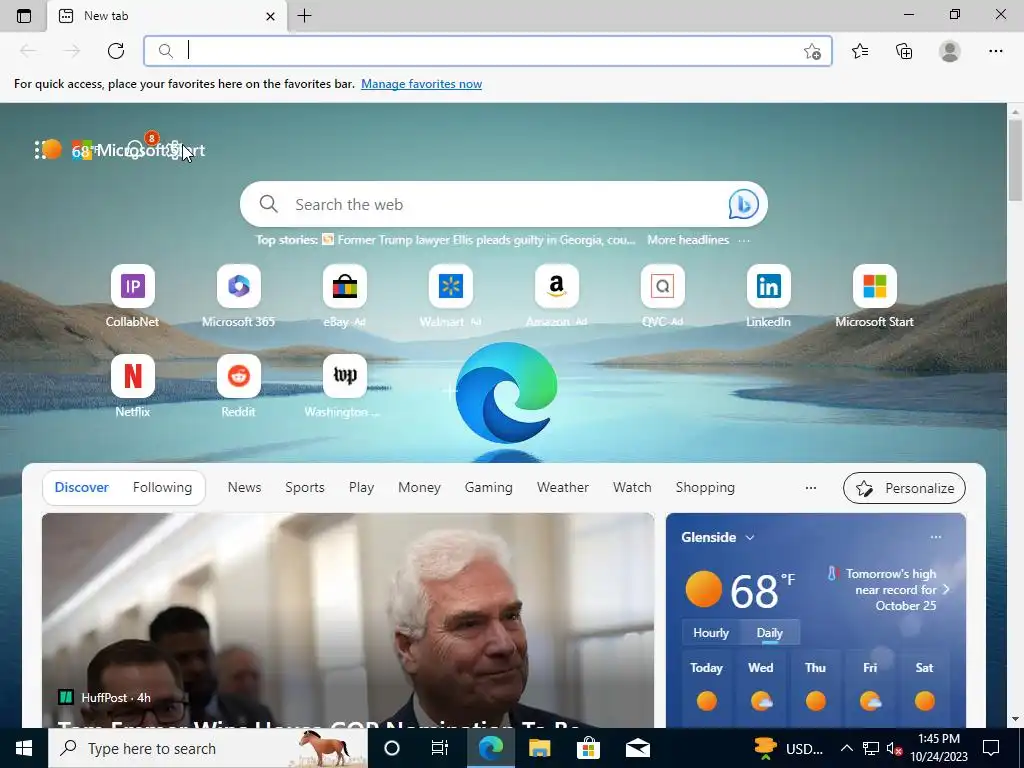
Task: Open Bing chat icon in search box
Action: click(x=743, y=204)
